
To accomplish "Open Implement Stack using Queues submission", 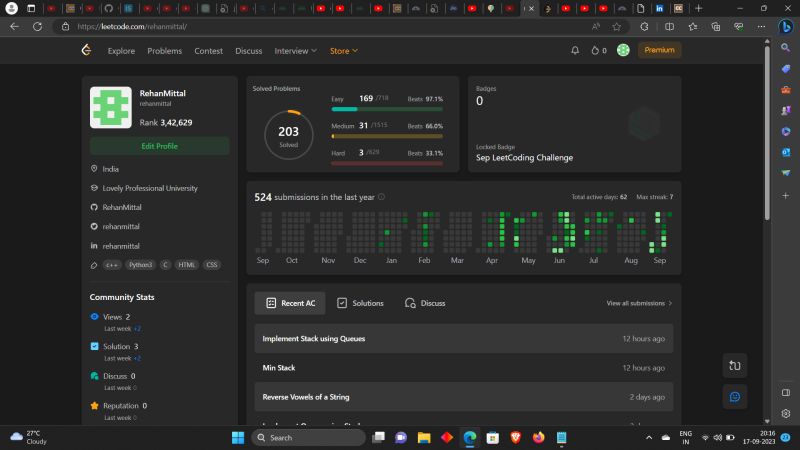I will tap(463, 339).
